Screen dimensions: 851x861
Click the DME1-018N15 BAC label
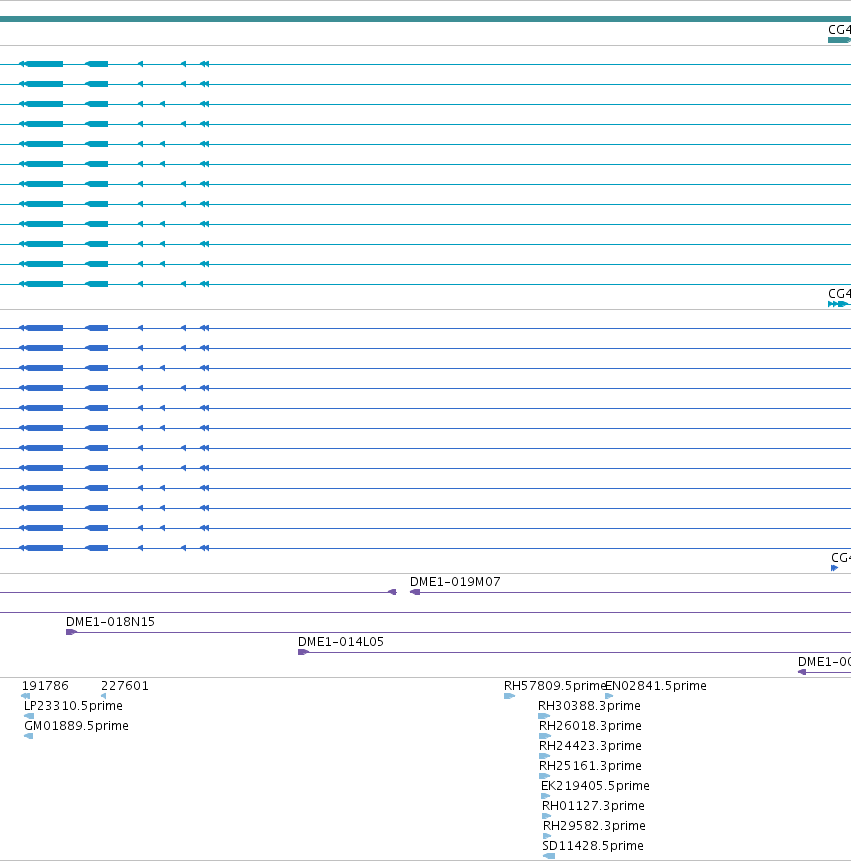pyautogui.click(x=110, y=622)
